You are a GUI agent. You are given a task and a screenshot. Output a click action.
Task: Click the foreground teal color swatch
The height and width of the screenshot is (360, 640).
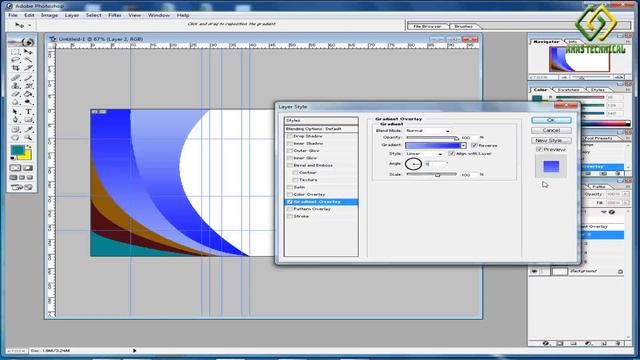[x=17, y=150]
